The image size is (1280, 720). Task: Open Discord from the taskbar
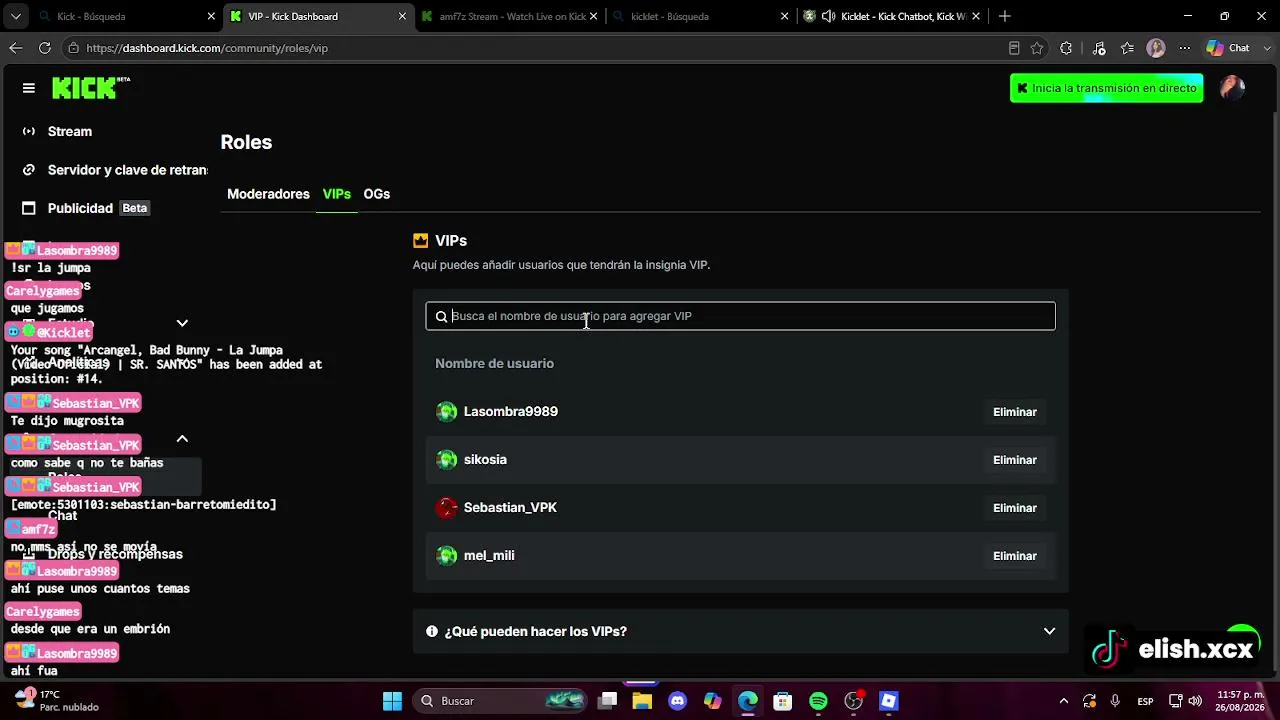click(x=678, y=701)
